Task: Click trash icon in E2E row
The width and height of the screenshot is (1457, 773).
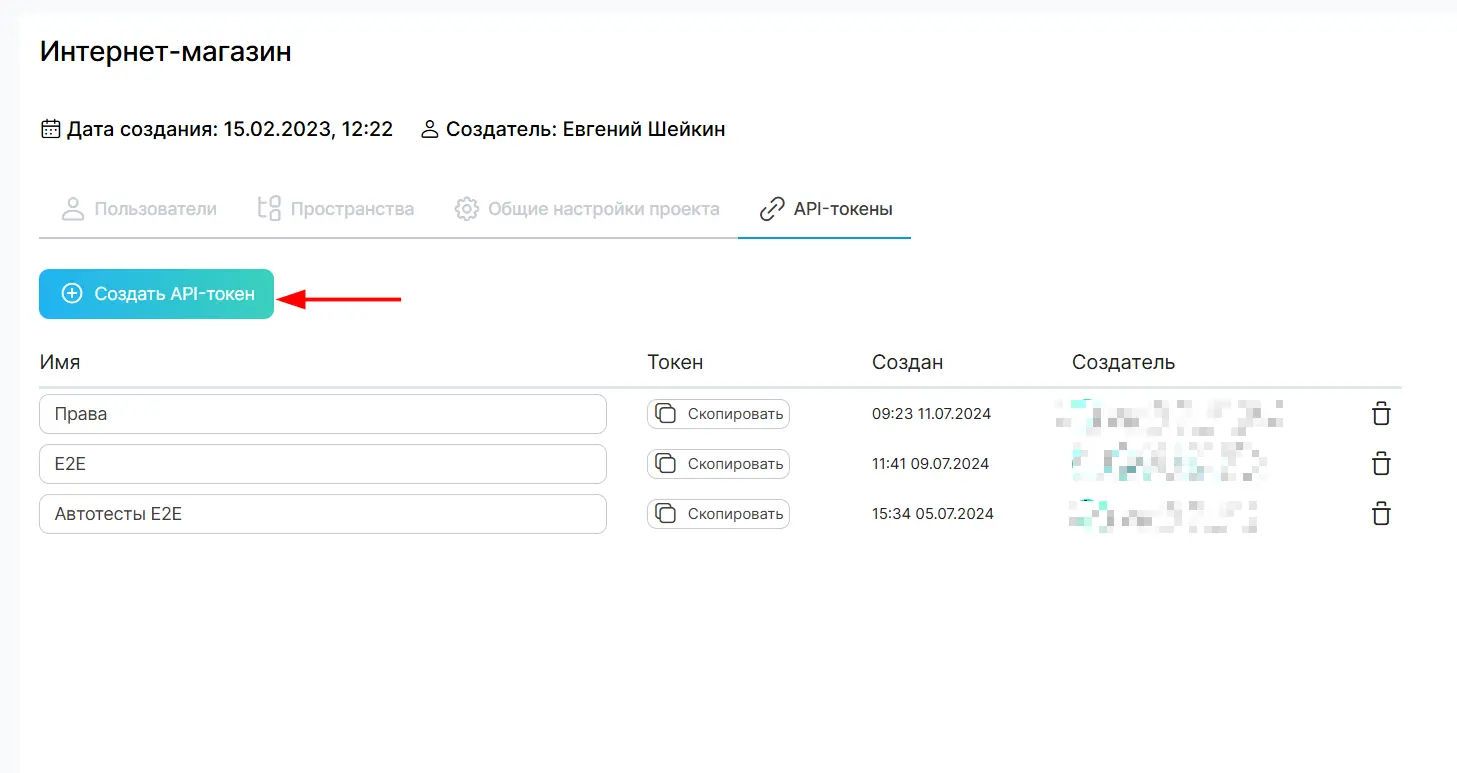Action: click(1380, 464)
